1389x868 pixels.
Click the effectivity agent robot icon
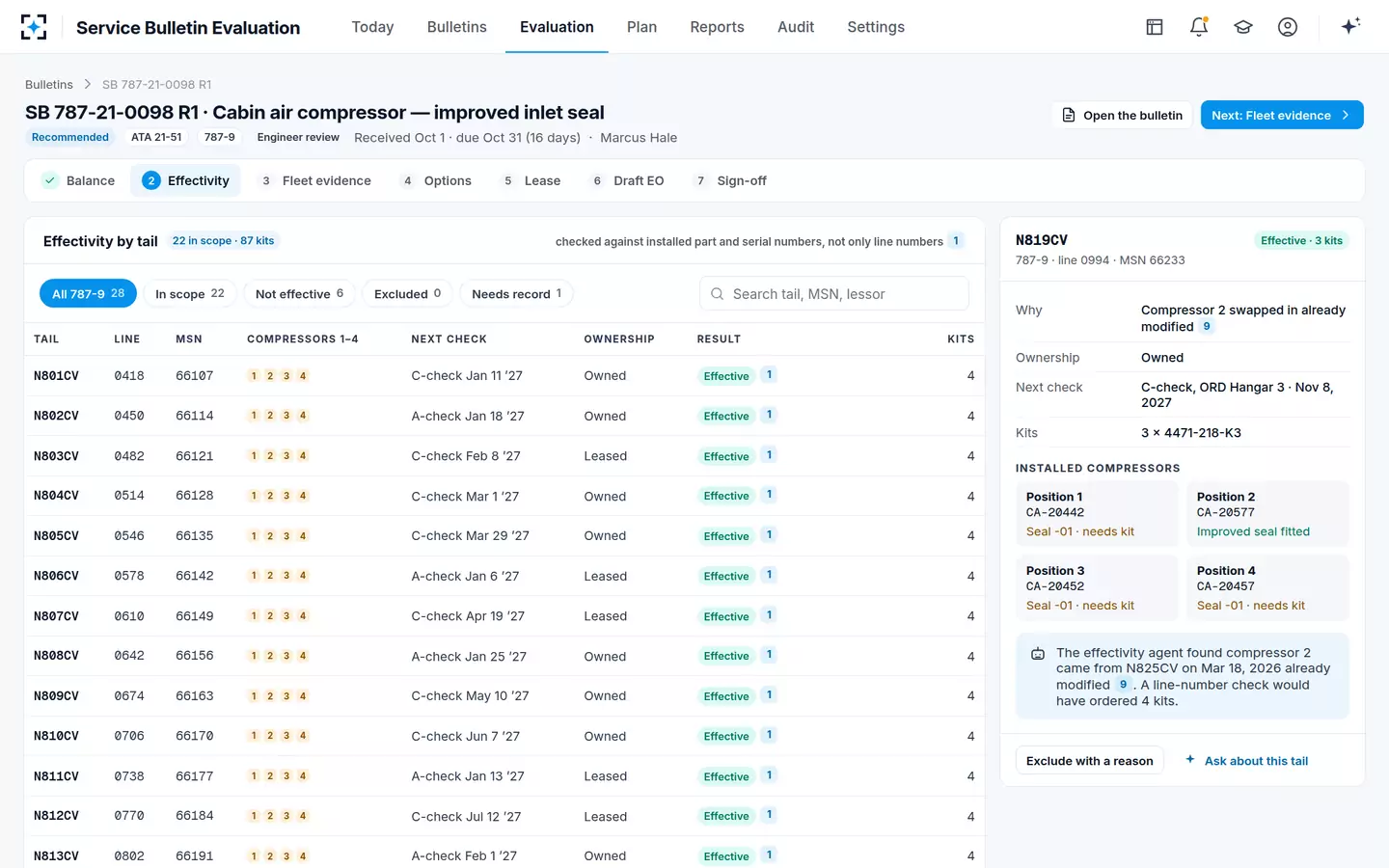pyautogui.click(x=1038, y=654)
